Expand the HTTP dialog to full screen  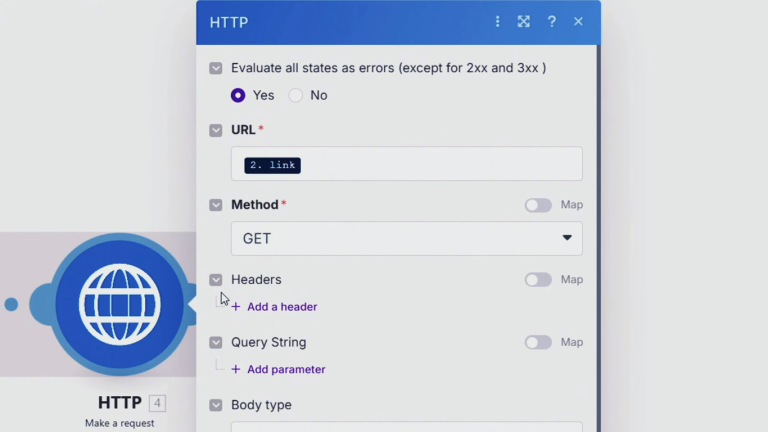pos(524,22)
